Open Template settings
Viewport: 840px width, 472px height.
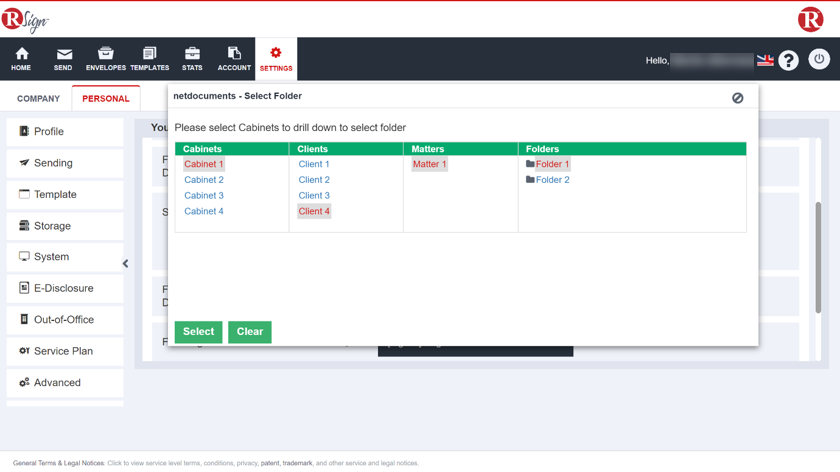[x=65, y=194]
